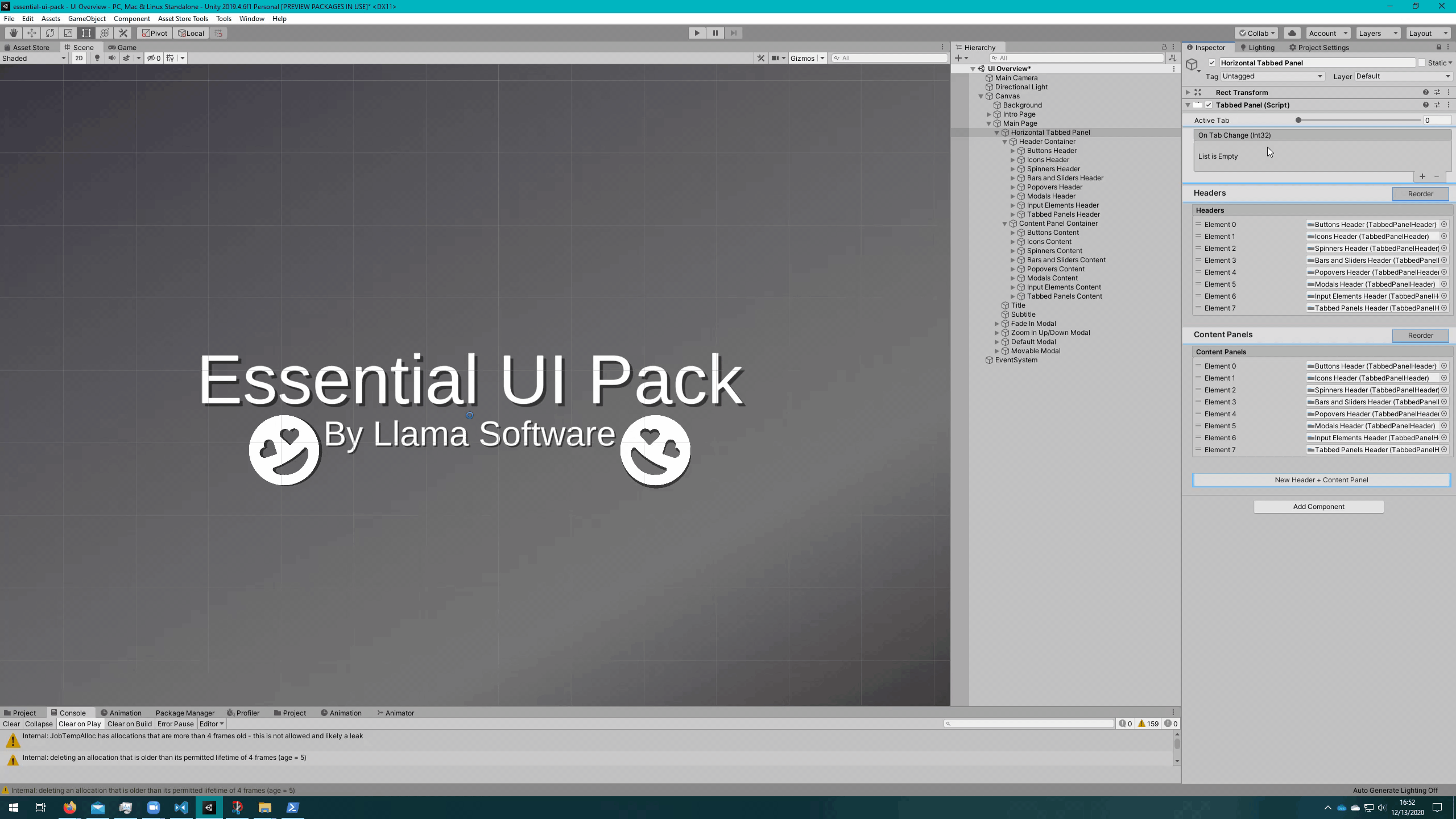Uncheck Horizontal Tabbed Panel active checkbox

pos(1212,63)
